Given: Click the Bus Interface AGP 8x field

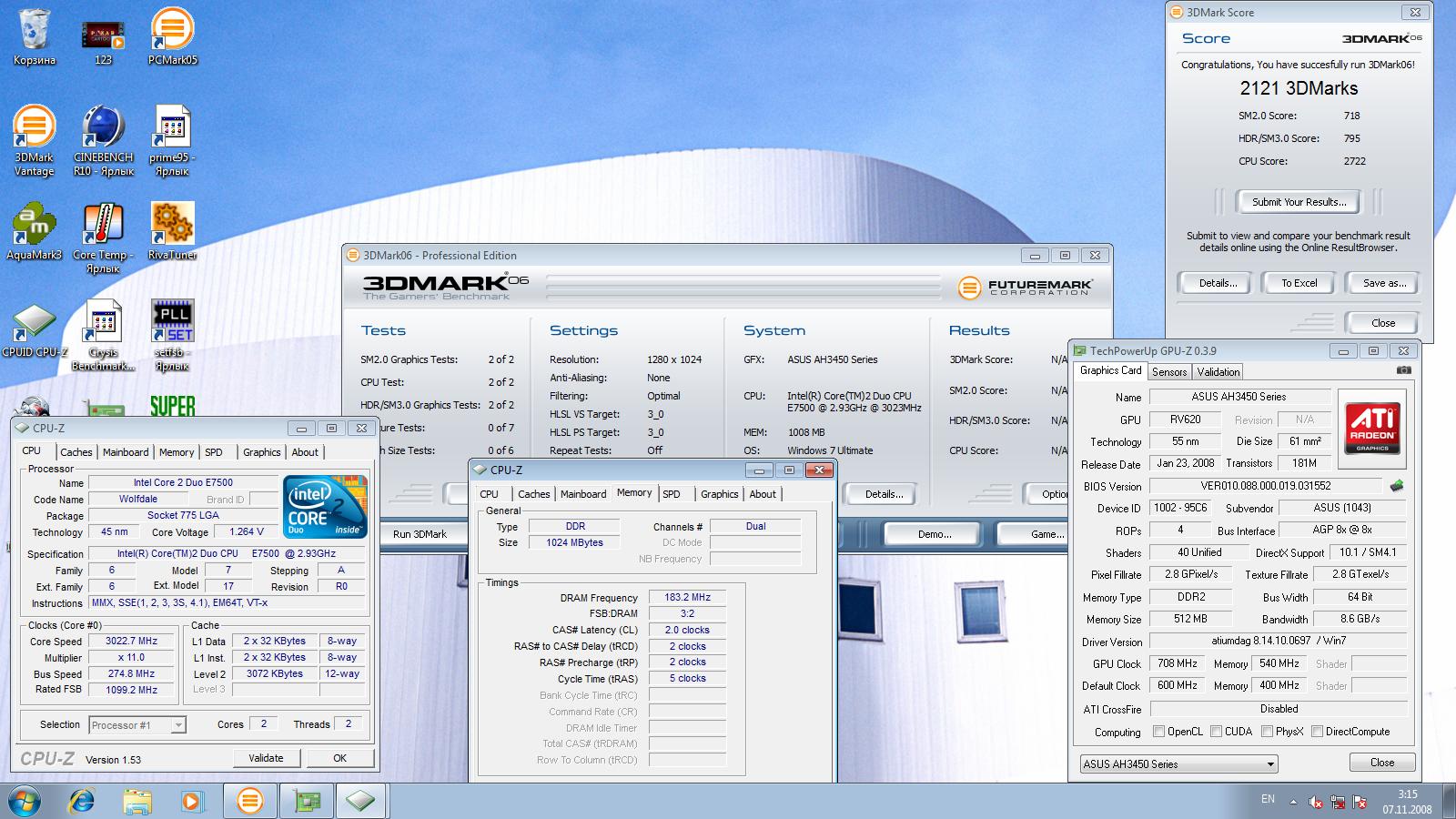Looking at the screenshot, I should tap(1342, 530).
